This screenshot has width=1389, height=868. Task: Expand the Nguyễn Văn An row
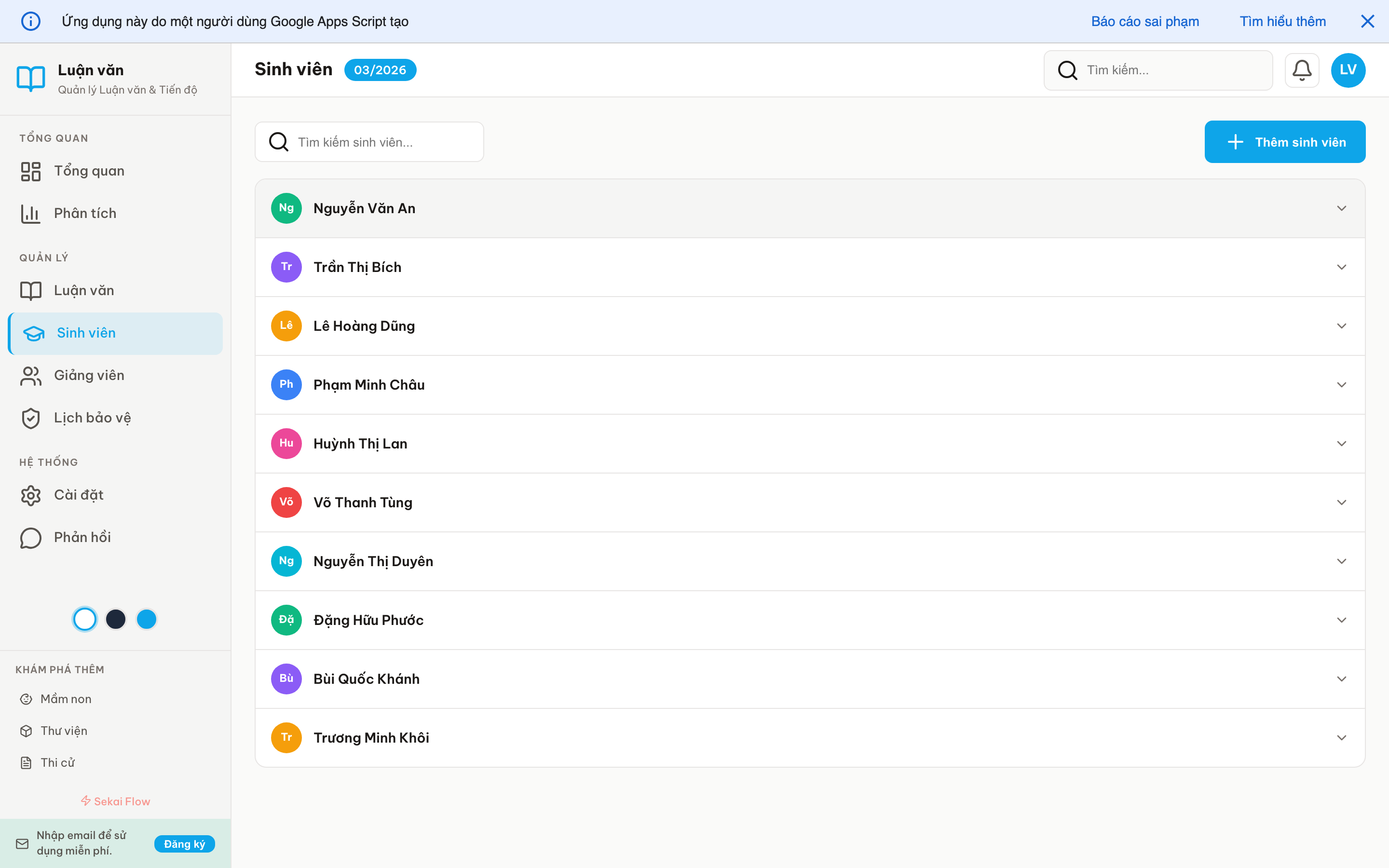point(1341,208)
